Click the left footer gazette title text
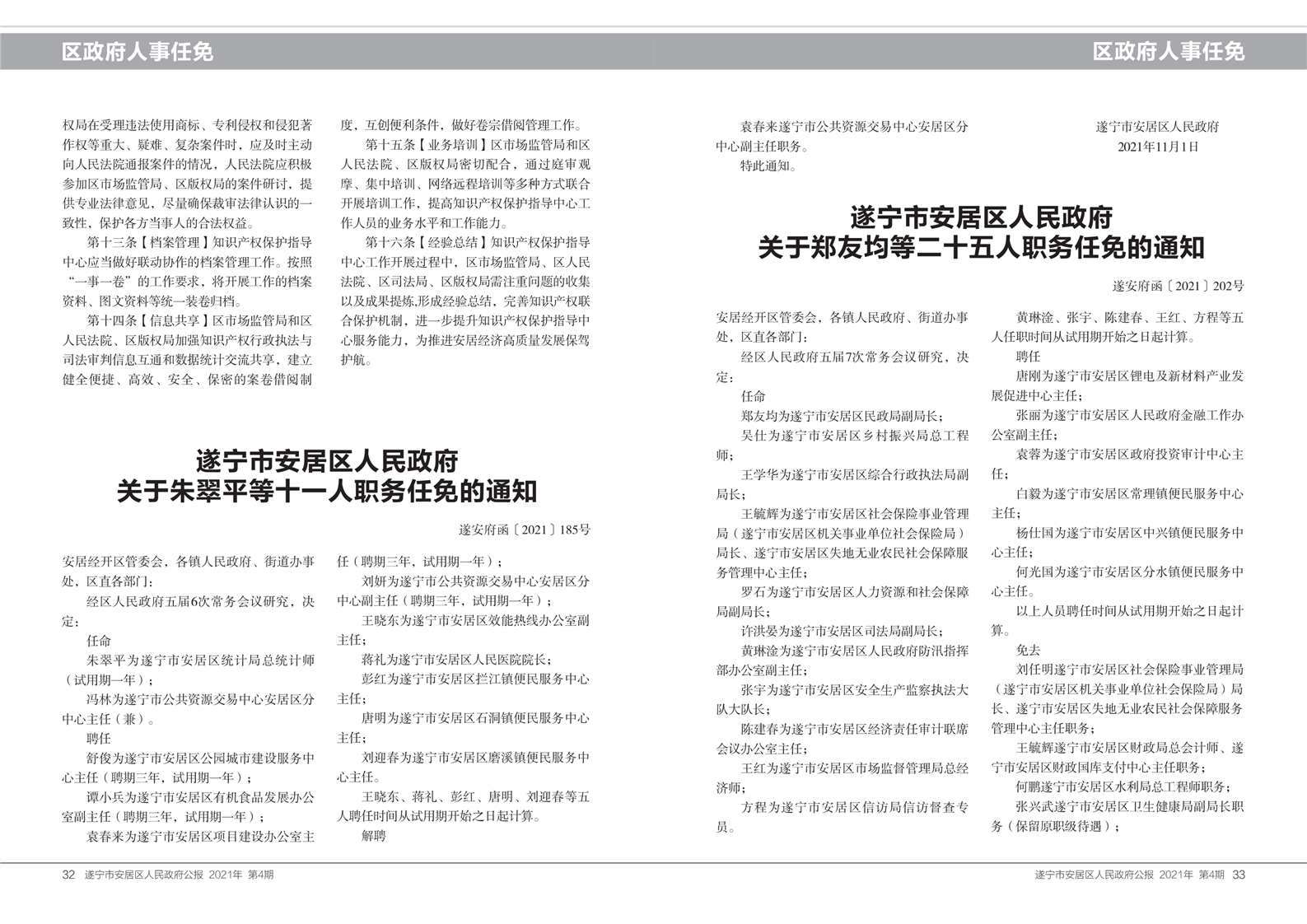This screenshot has width=1307, height=924. pyautogui.click(x=179, y=875)
